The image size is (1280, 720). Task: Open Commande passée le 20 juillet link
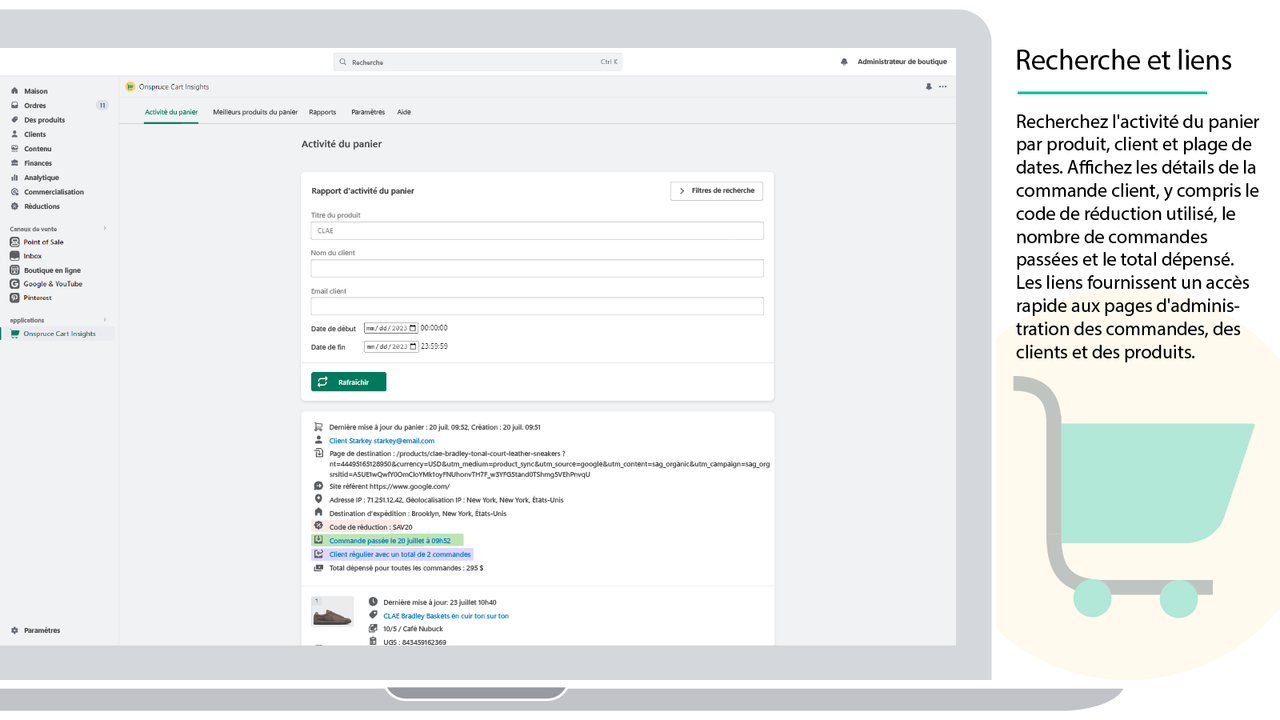coord(390,540)
